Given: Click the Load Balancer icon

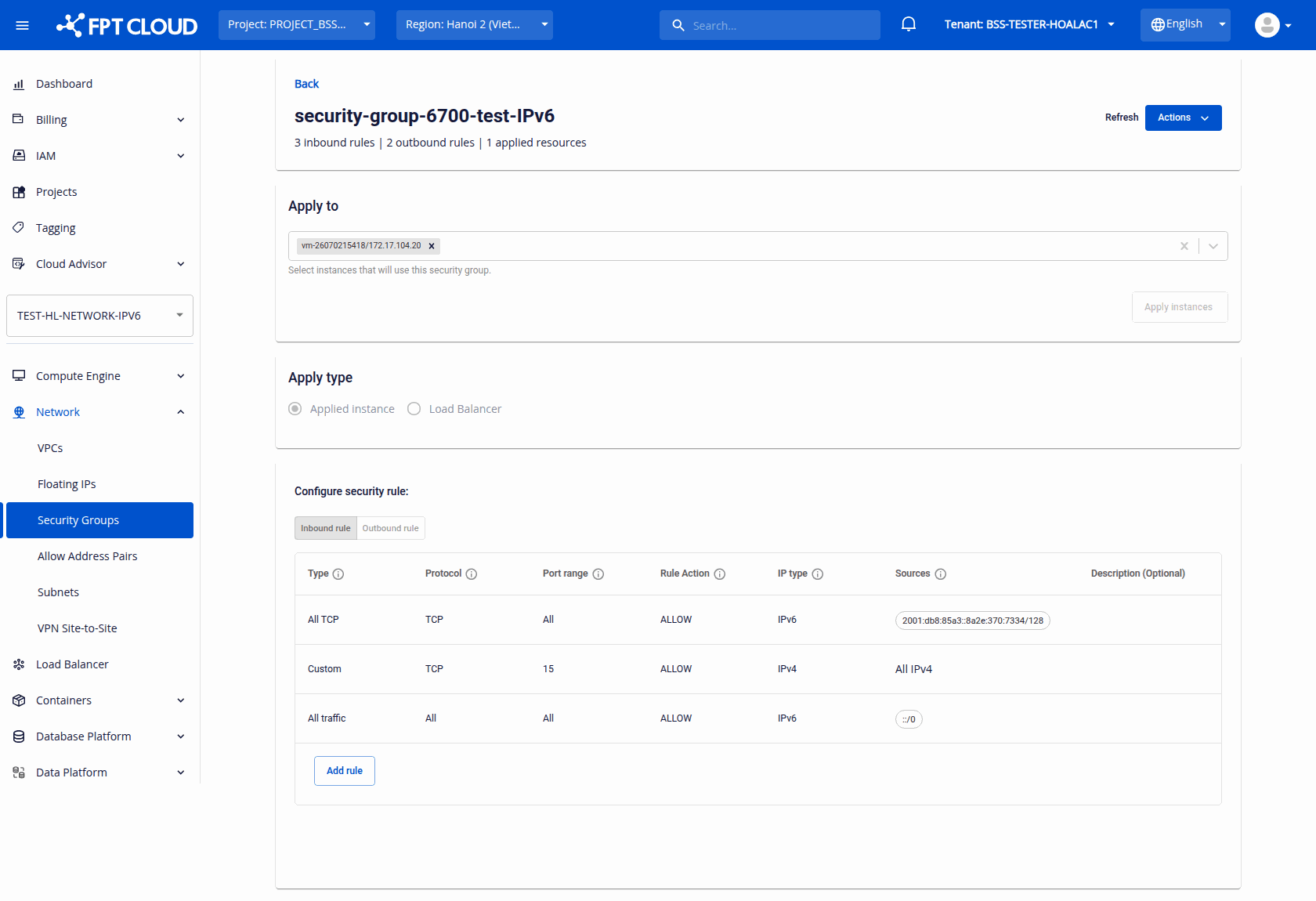Looking at the screenshot, I should coord(19,664).
